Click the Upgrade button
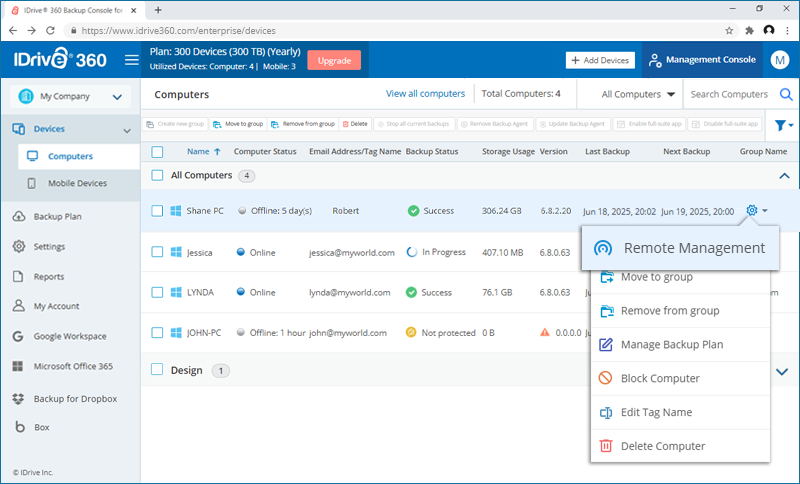800x484 pixels. [334, 60]
